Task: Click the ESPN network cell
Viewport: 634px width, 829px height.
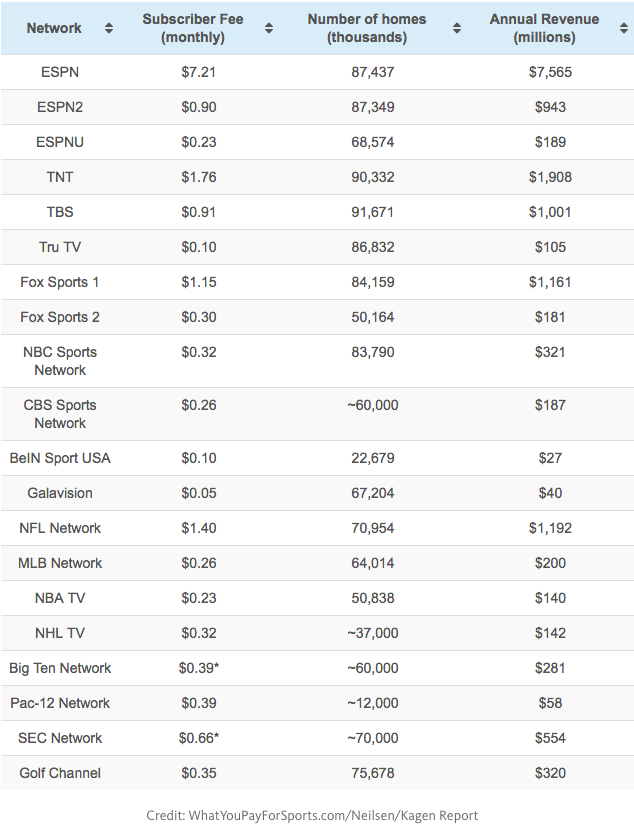Action: (60, 72)
